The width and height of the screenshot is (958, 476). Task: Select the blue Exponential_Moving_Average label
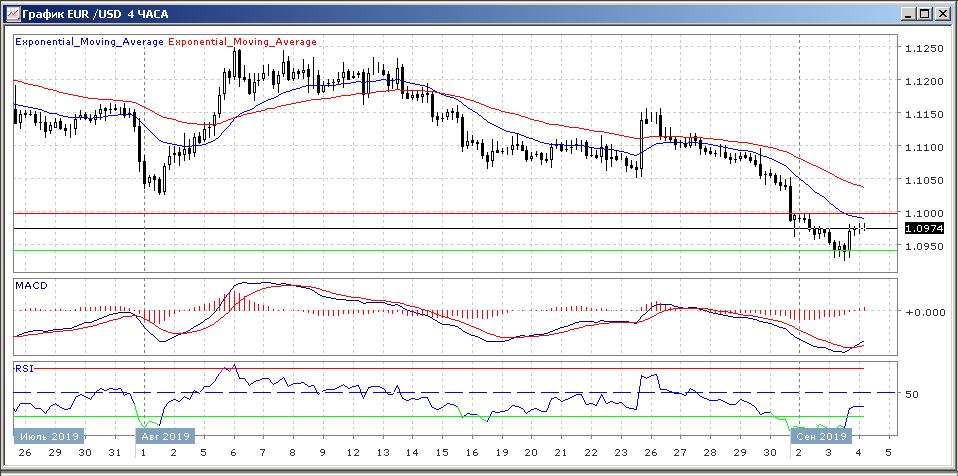89,42
